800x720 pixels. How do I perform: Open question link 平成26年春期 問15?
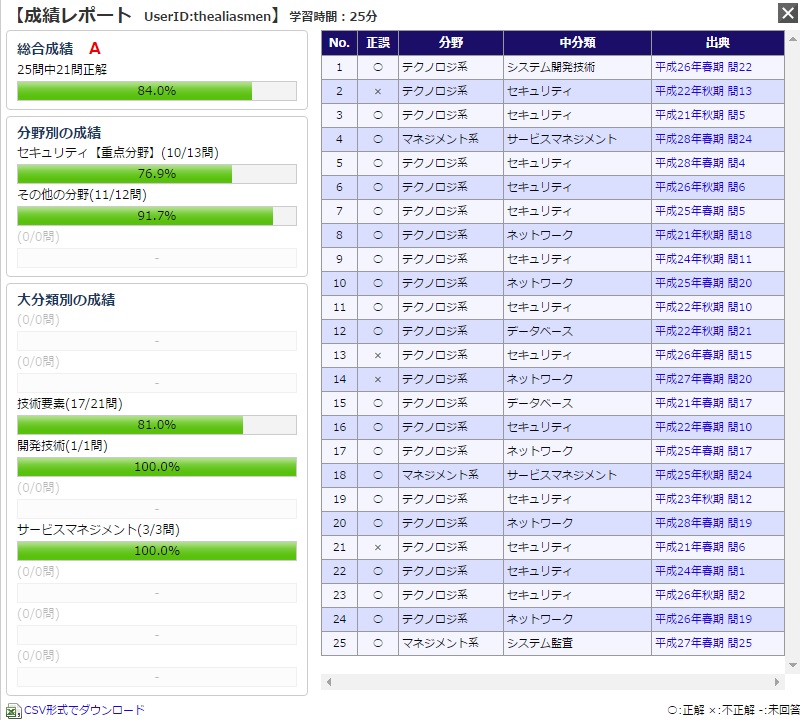703,355
